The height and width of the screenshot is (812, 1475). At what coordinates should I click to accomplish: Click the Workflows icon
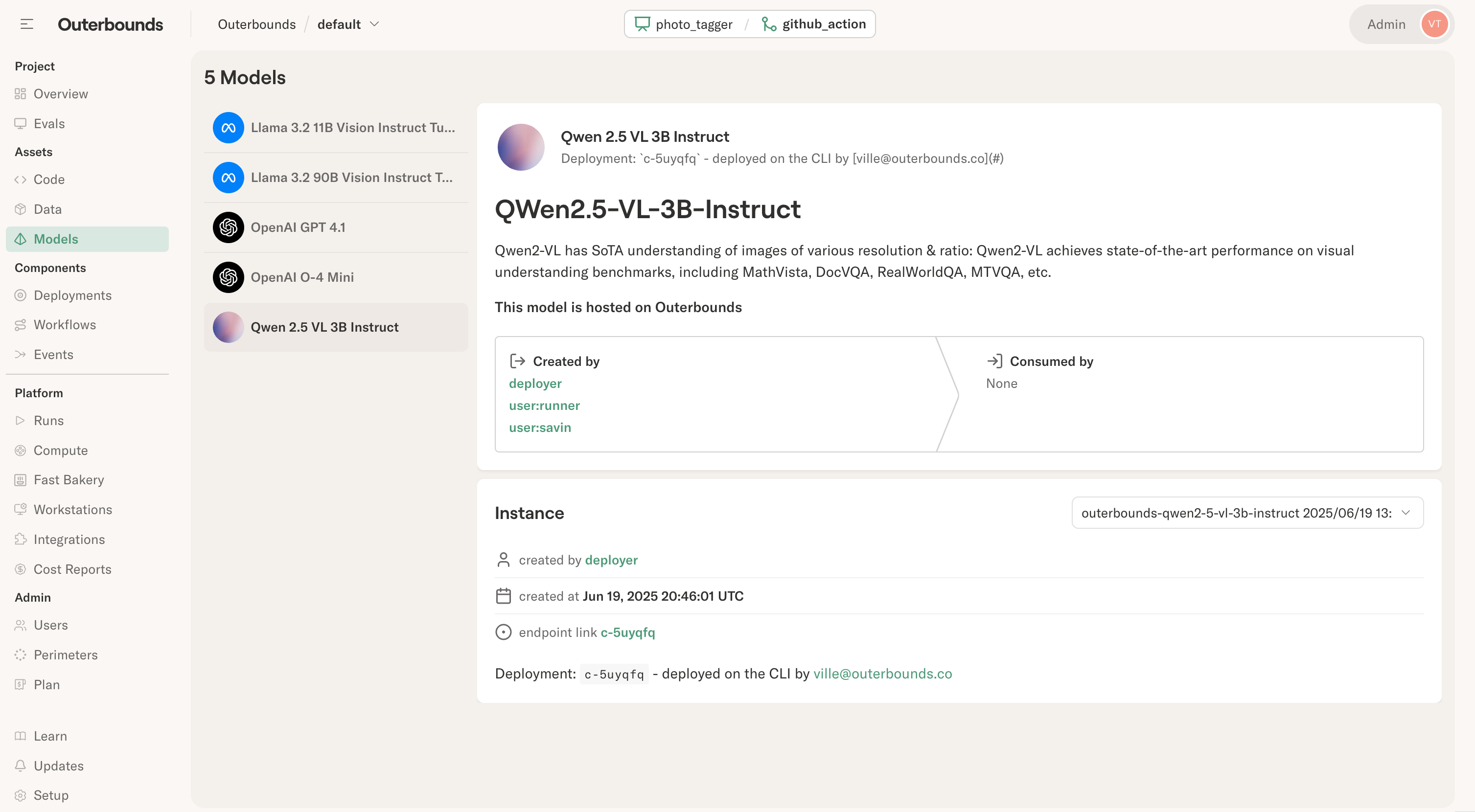[21, 325]
